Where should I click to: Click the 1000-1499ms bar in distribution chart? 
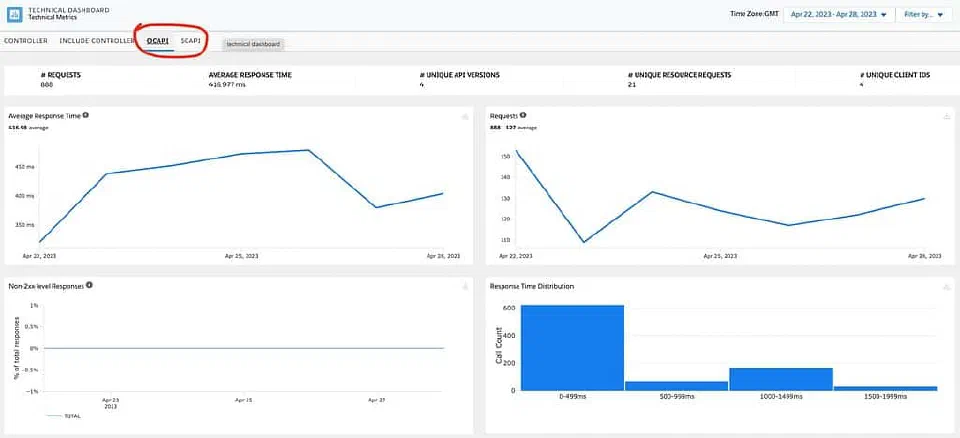(x=781, y=379)
